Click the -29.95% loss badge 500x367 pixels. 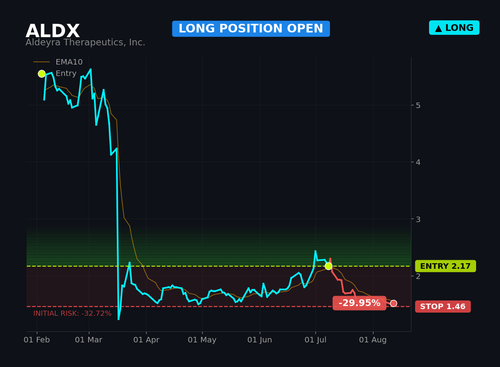point(359,303)
